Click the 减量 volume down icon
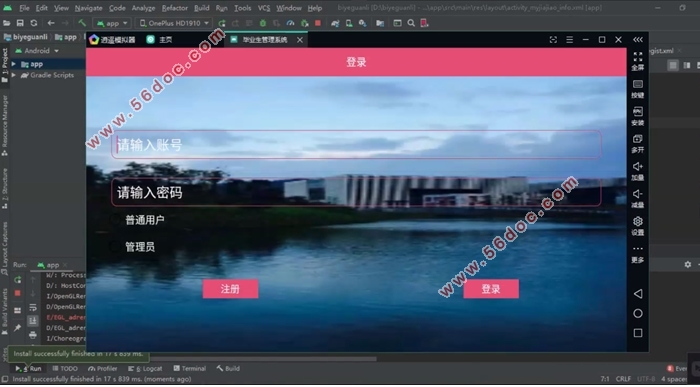700x387 pixels. pyautogui.click(x=638, y=199)
